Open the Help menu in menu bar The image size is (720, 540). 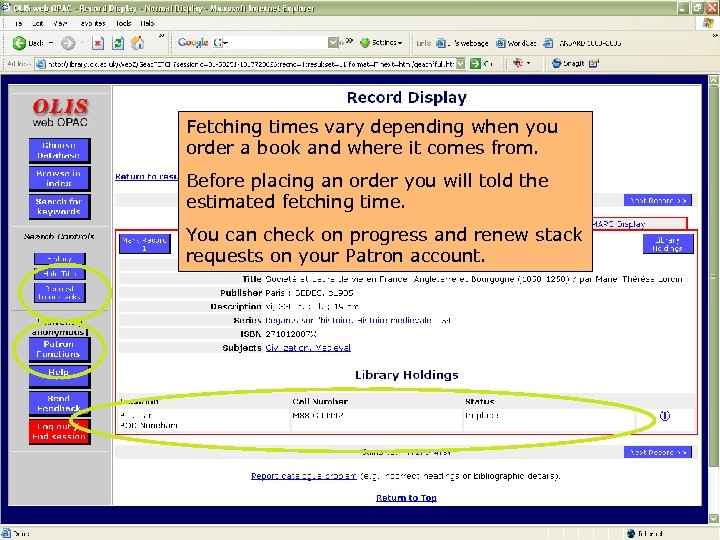coord(147,23)
